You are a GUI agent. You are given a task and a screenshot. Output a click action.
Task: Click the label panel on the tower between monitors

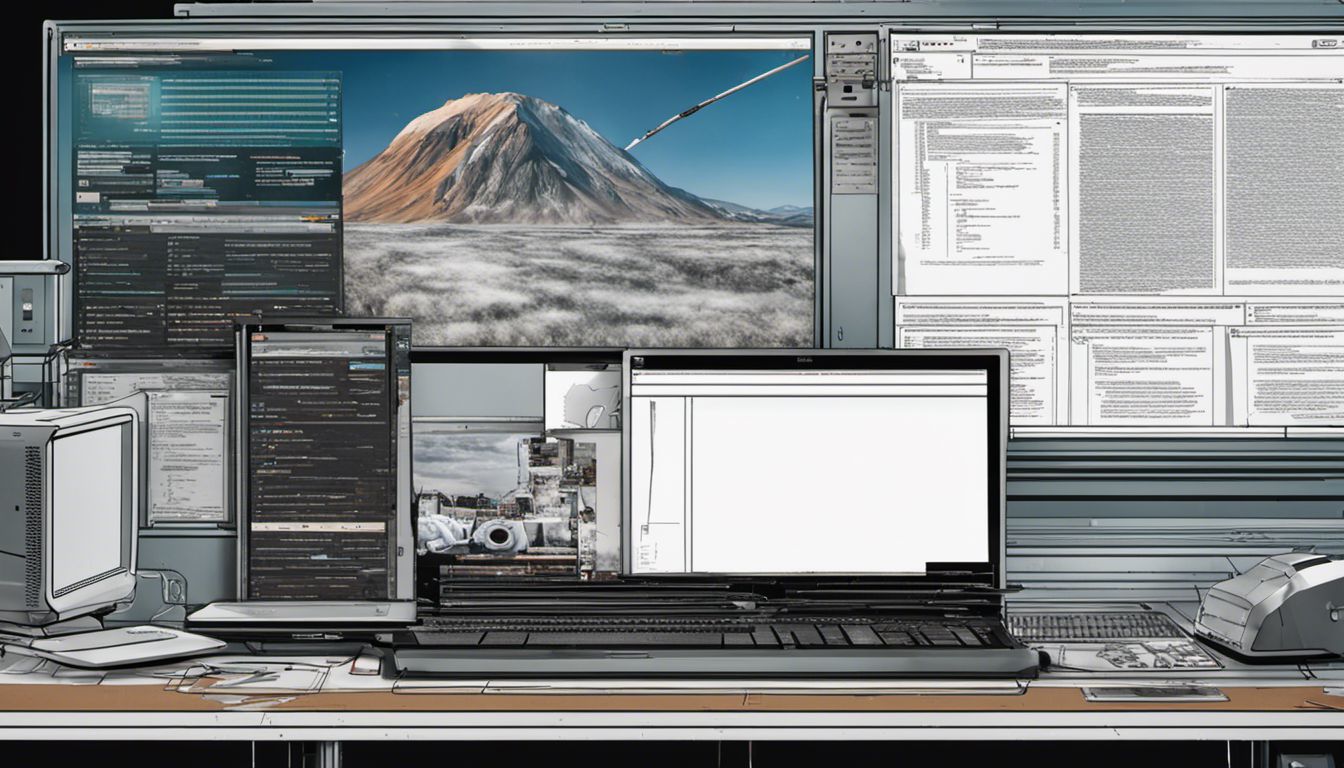tap(853, 155)
